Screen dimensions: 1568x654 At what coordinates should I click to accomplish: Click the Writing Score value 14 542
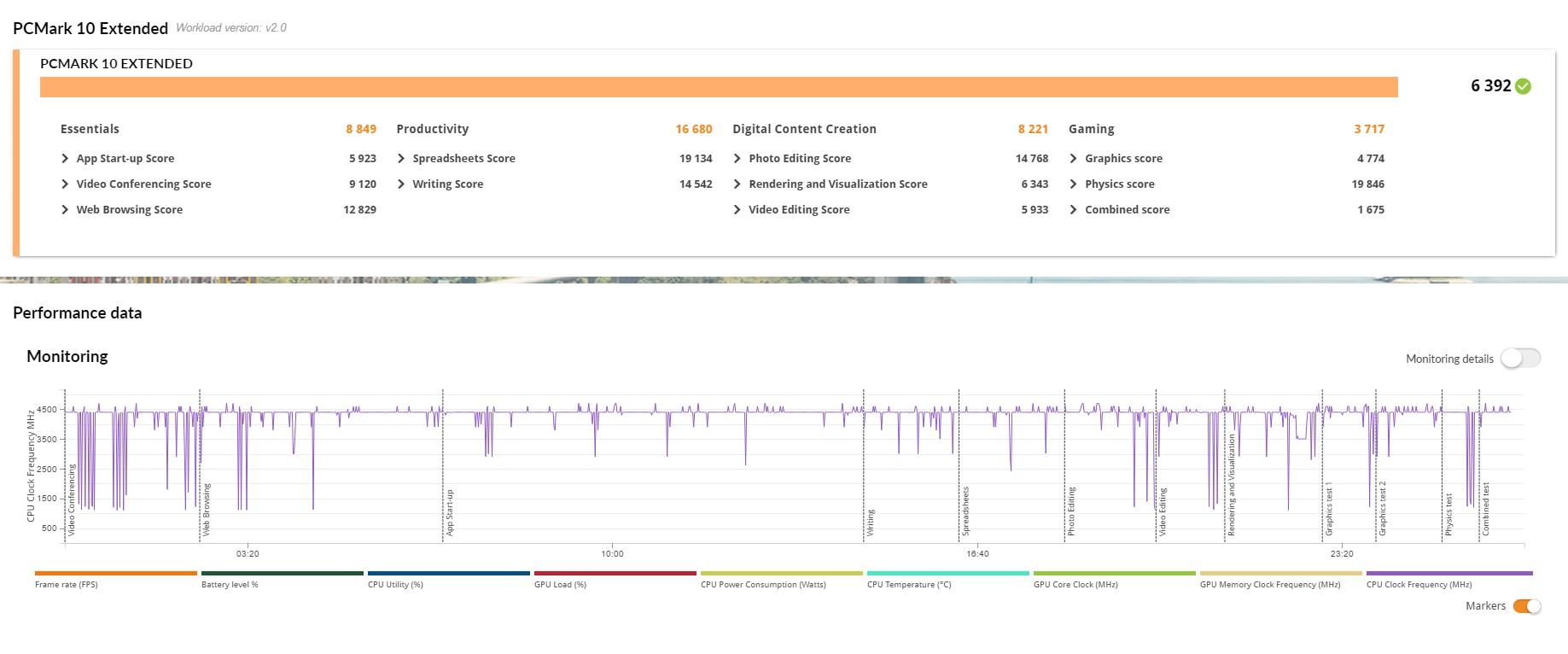(696, 184)
